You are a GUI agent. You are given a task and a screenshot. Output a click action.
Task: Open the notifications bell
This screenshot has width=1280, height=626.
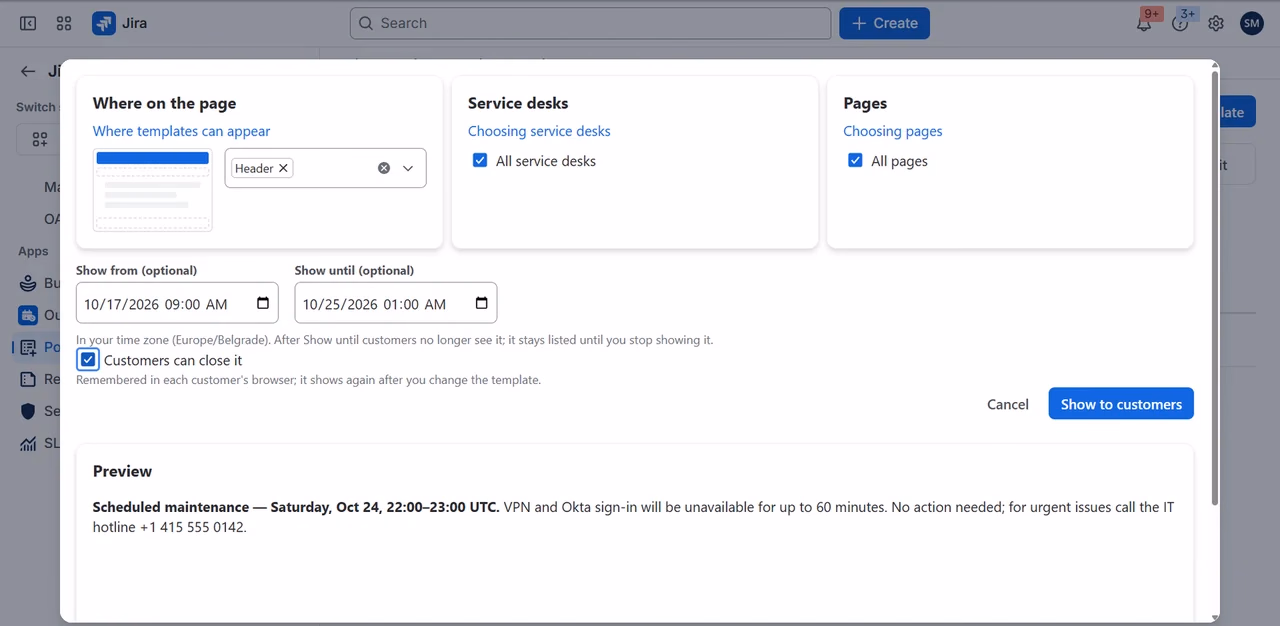pos(1144,23)
